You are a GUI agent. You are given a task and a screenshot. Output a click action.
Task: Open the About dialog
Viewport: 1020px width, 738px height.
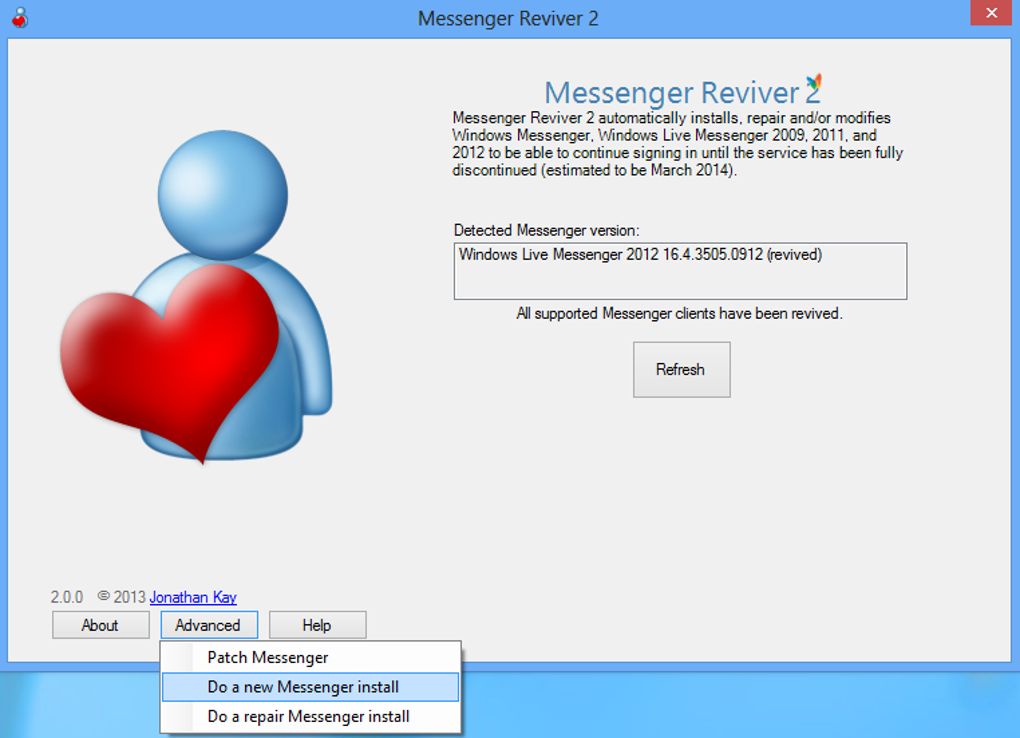pyautogui.click(x=100, y=625)
